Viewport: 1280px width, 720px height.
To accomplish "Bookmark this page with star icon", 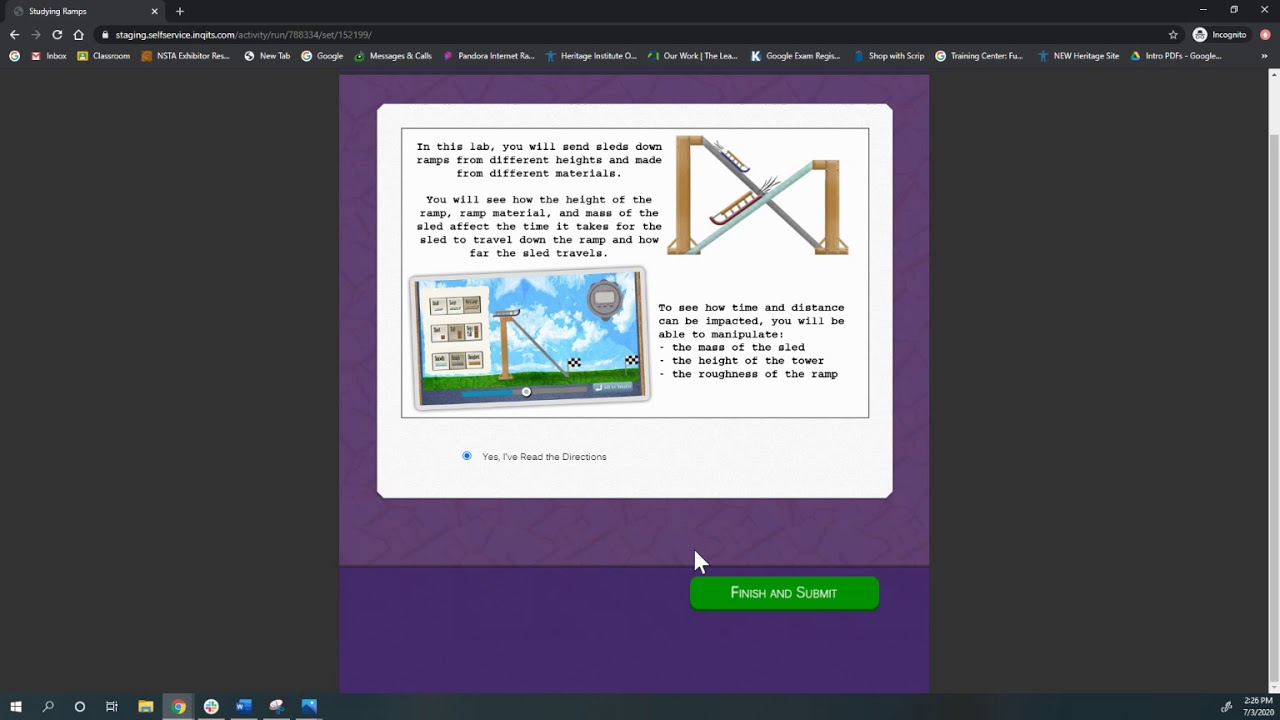I will click(x=1173, y=34).
